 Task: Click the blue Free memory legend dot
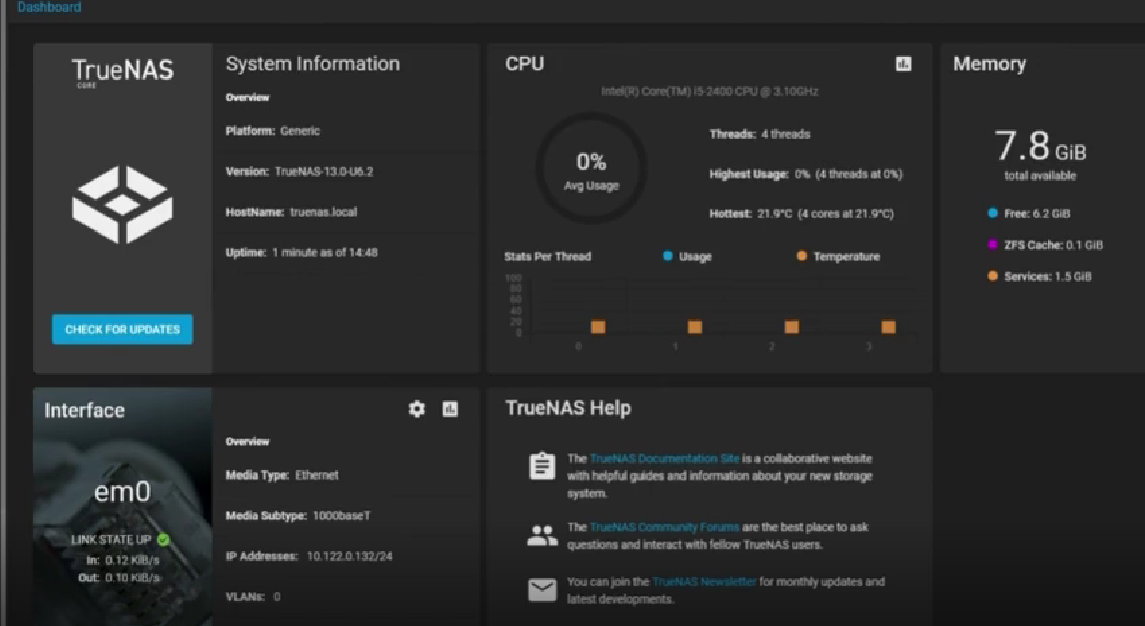(992, 213)
